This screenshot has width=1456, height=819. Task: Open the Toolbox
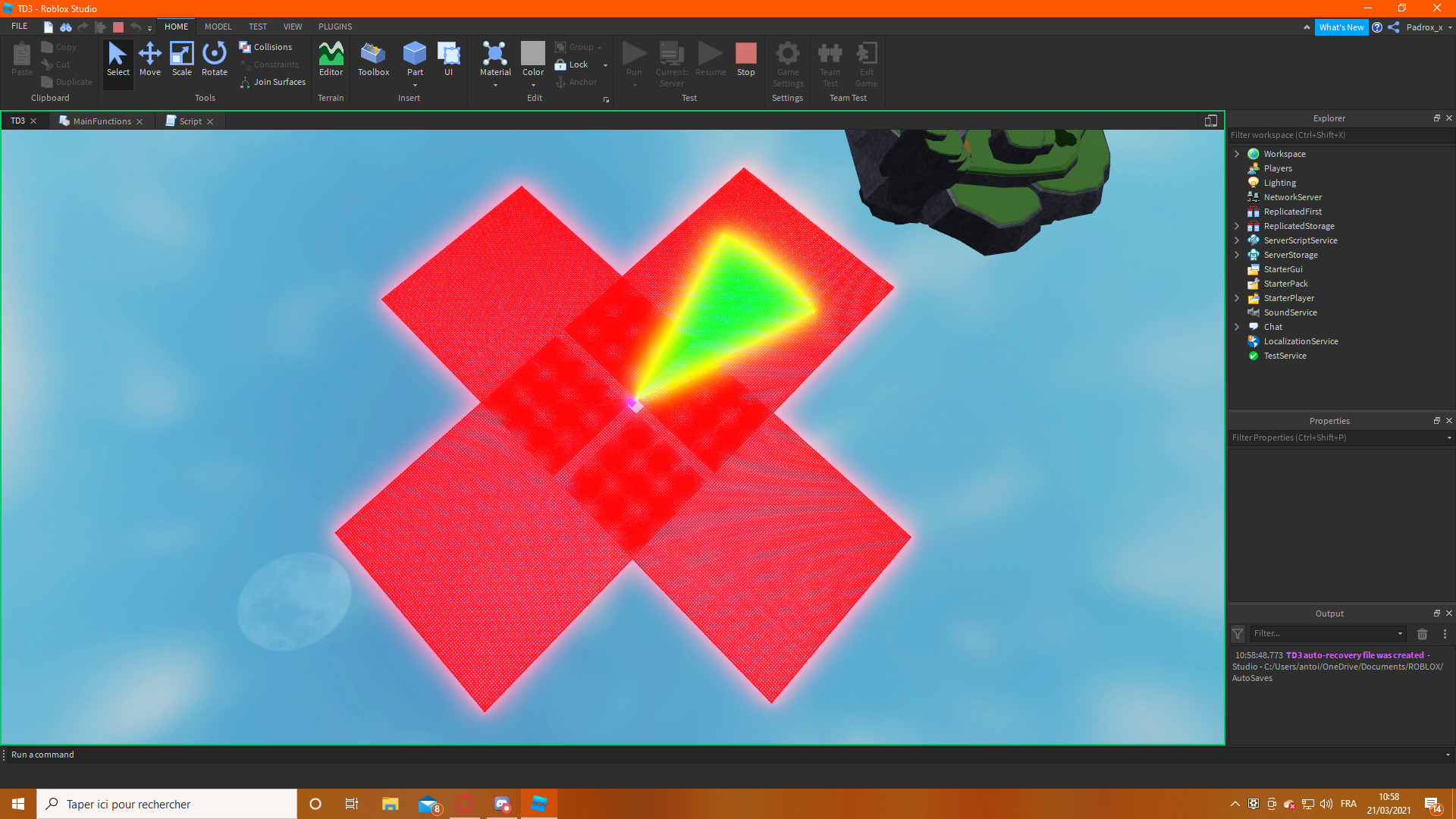tap(373, 59)
